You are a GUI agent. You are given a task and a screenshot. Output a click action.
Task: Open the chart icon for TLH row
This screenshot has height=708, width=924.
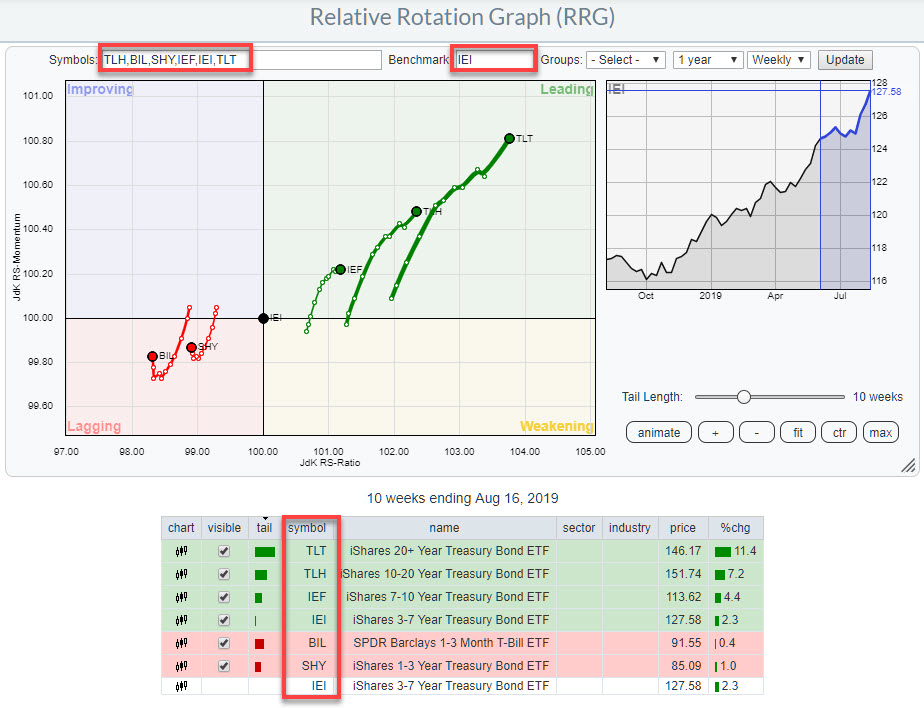click(x=181, y=574)
